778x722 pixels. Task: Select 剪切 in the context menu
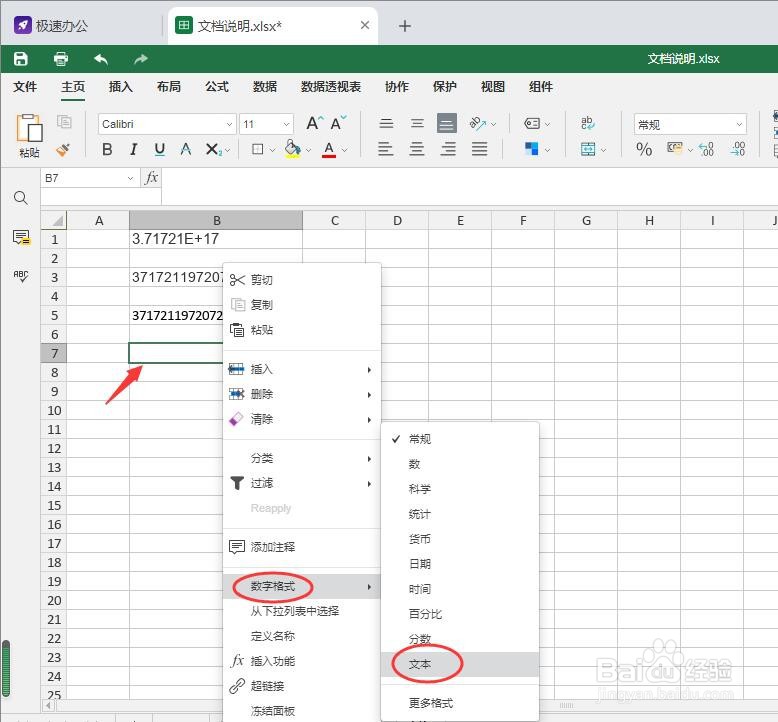click(x=302, y=280)
